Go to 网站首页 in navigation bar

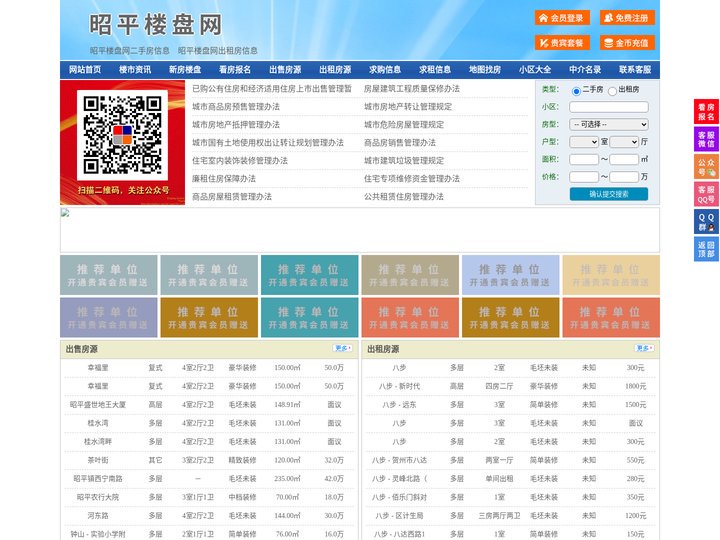pyautogui.click(x=85, y=70)
